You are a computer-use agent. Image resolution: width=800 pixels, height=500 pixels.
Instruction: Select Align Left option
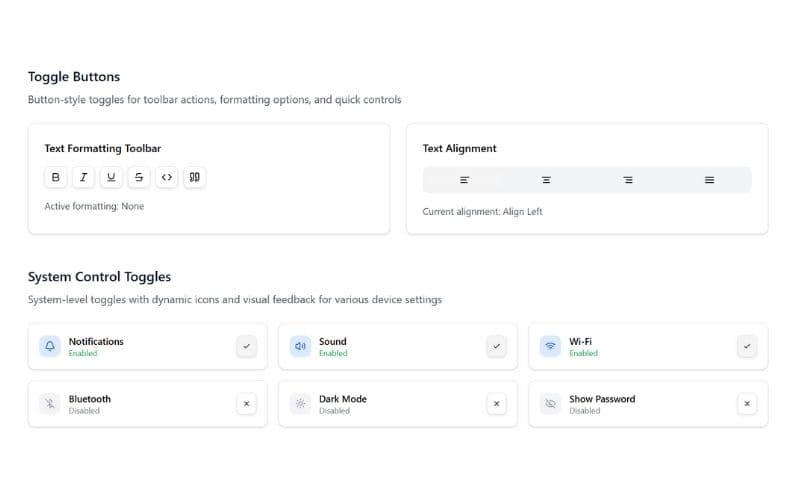[x=464, y=180]
